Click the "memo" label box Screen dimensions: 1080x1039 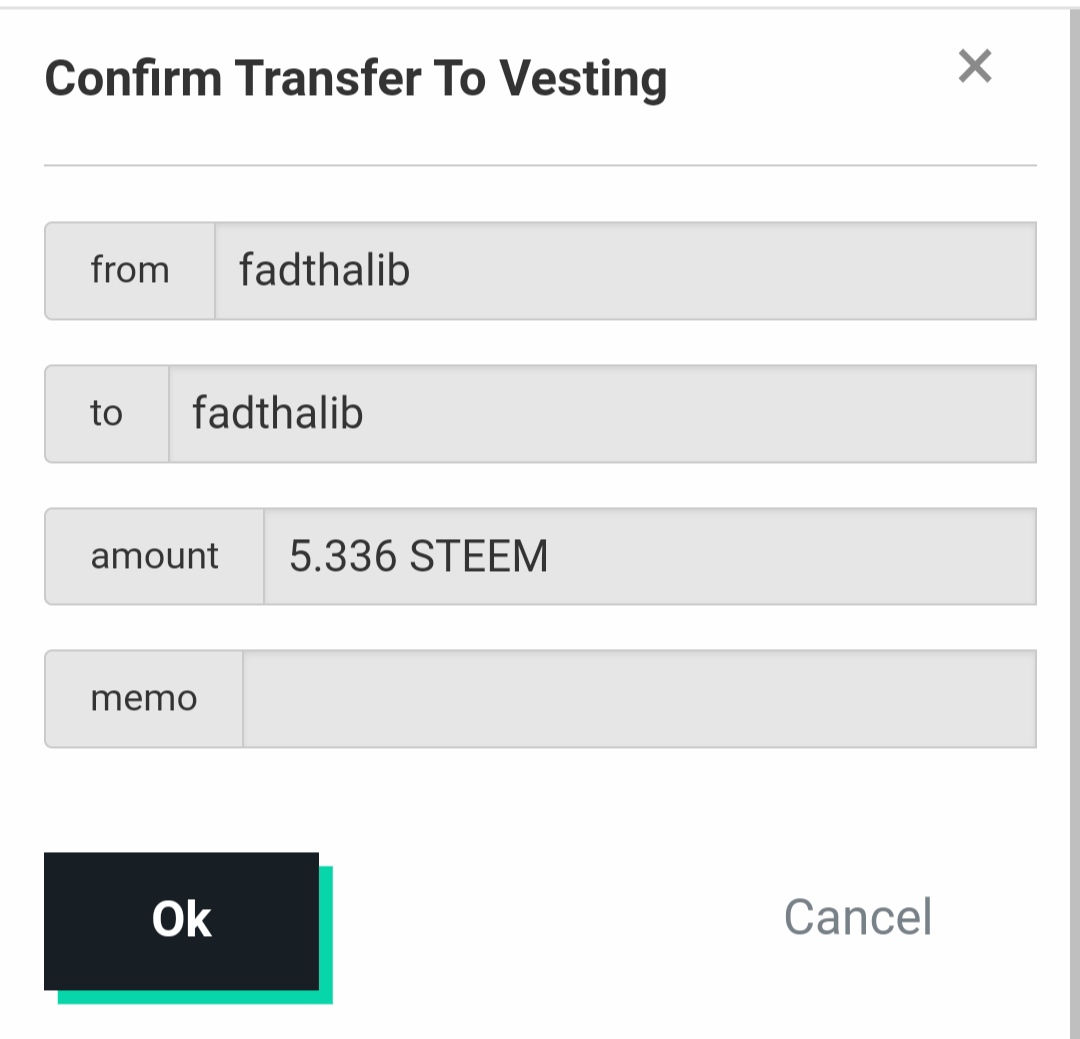[144, 698]
